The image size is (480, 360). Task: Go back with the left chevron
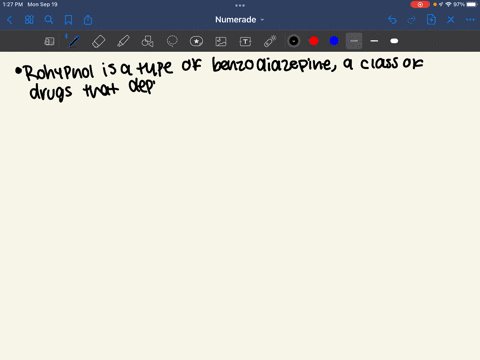coord(9,20)
